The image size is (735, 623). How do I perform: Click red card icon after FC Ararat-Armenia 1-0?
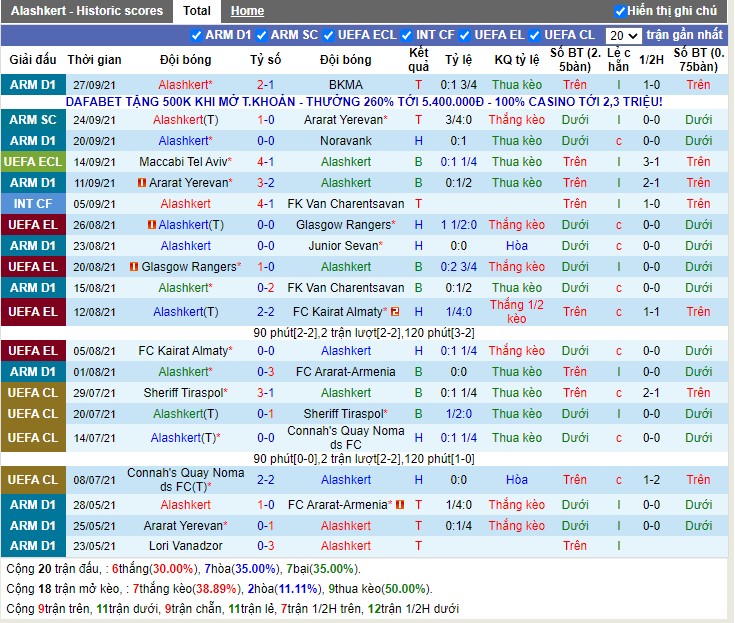(x=399, y=505)
